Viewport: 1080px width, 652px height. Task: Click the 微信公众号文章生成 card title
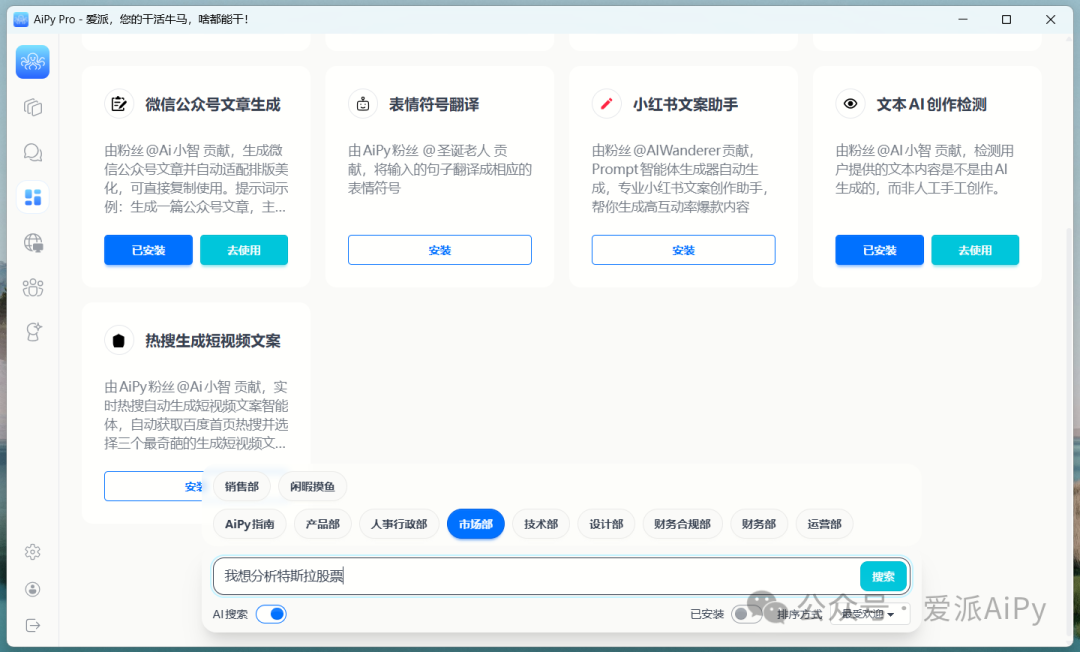(213, 105)
